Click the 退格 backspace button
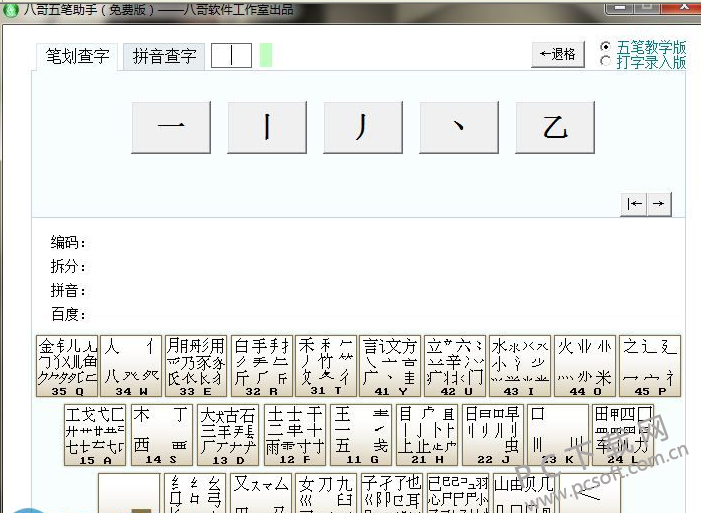 (558, 55)
